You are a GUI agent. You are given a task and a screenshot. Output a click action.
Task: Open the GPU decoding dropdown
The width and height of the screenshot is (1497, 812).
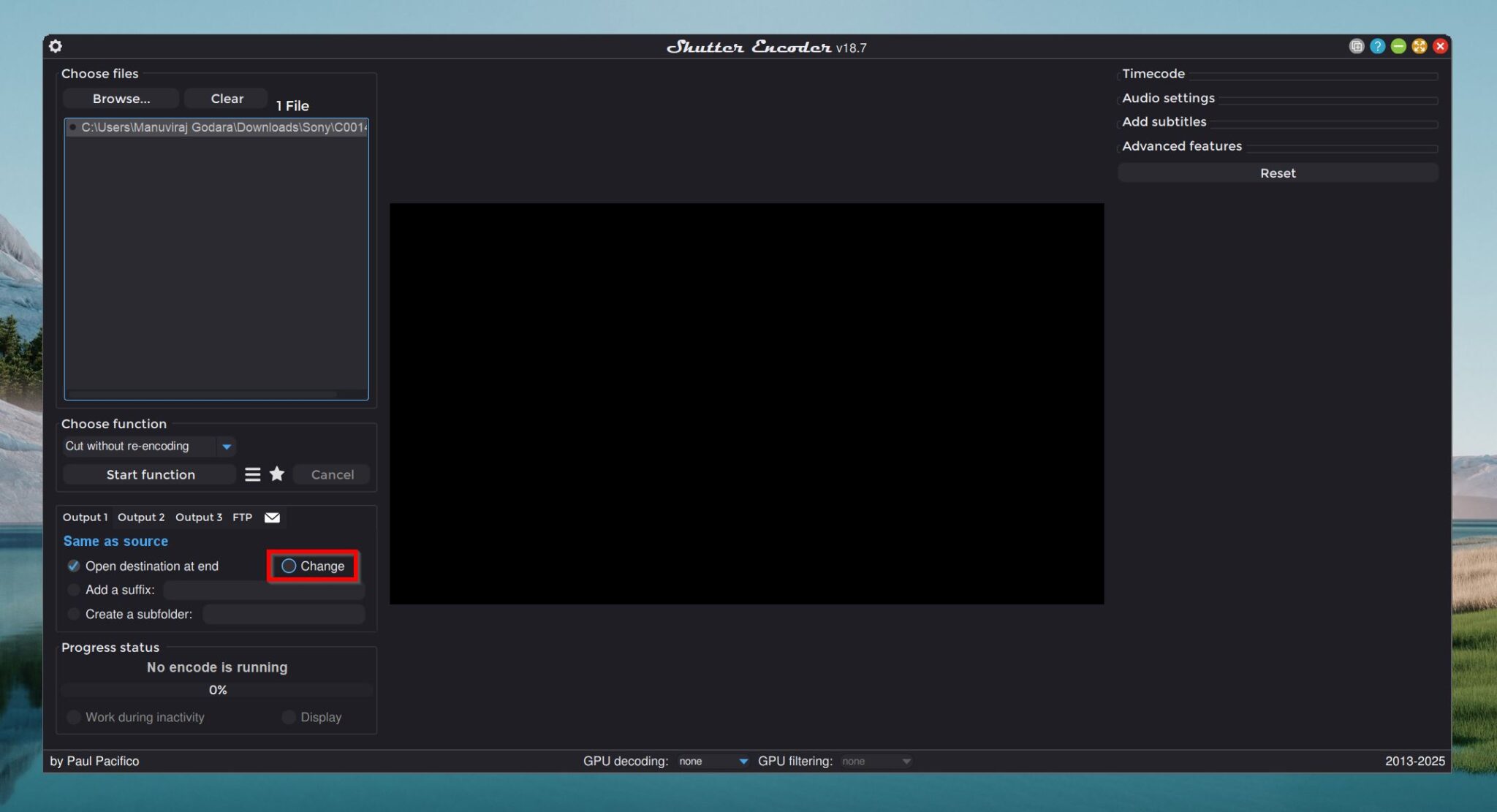713,761
